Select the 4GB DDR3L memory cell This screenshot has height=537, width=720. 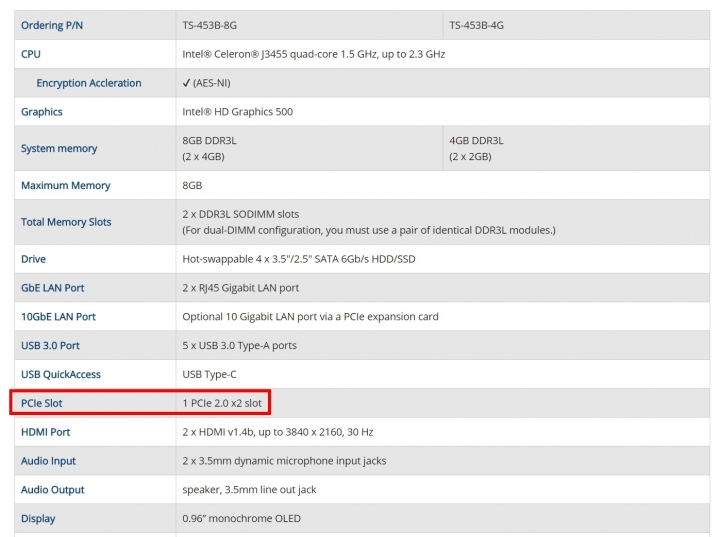tap(576, 148)
